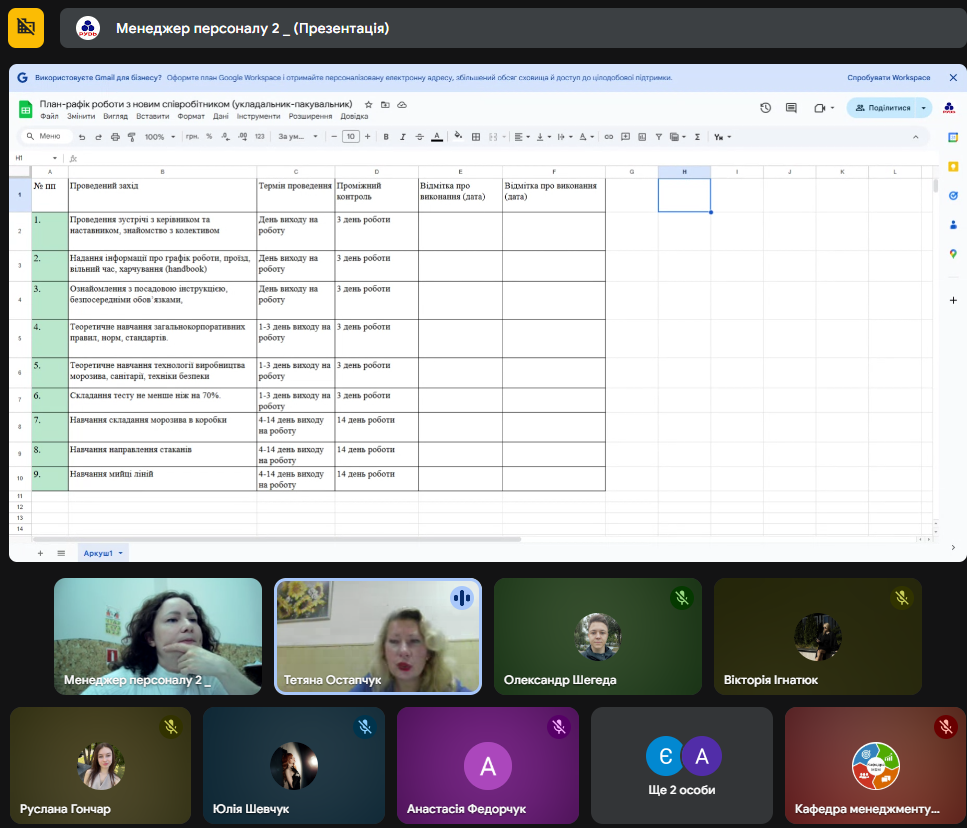Toggle strikethrough formatting
967x828 pixels.
pos(419,137)
